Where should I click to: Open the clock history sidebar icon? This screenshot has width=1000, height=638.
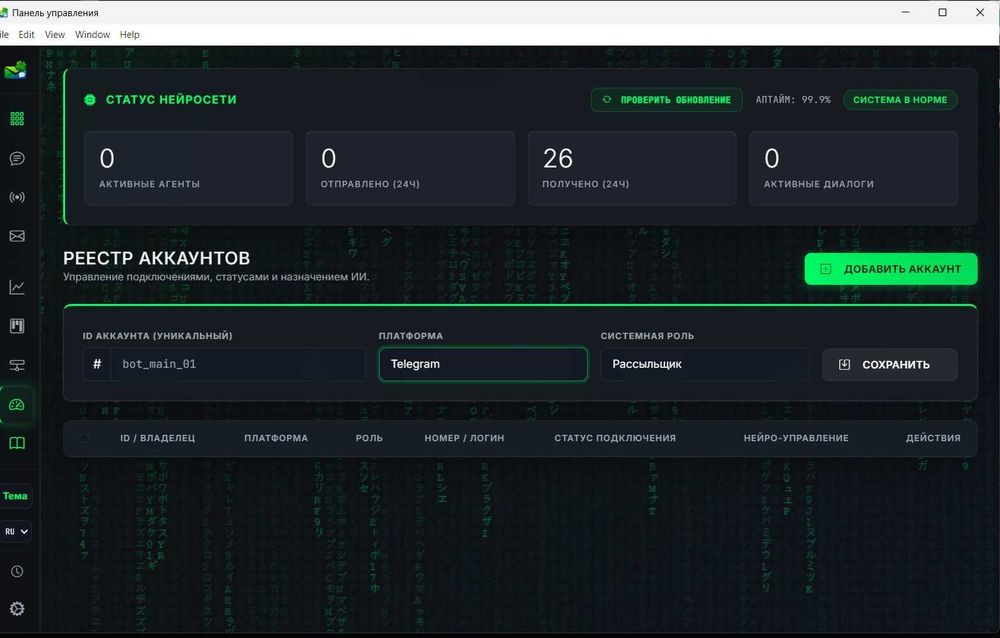[17, 571]
